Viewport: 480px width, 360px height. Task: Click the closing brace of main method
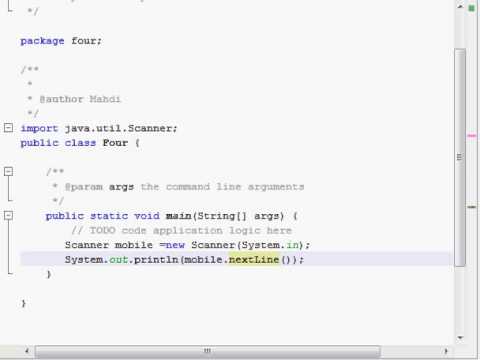(x=49, y=274)
